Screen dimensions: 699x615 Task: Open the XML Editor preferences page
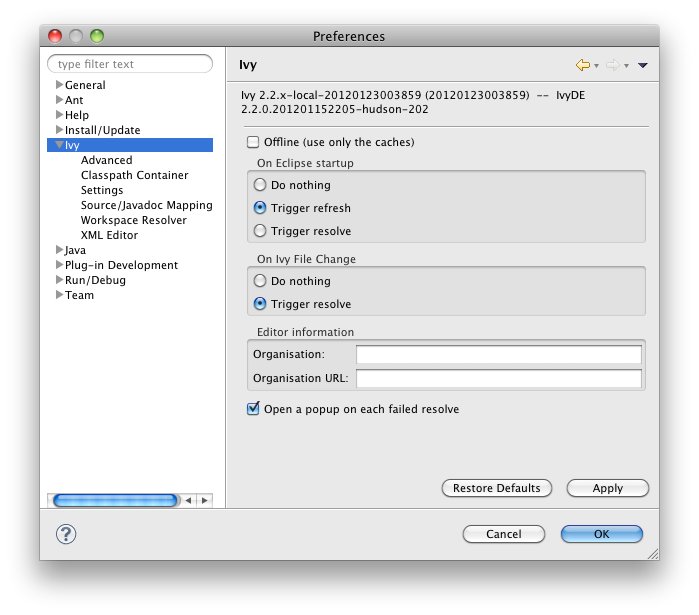coord(109,235)
